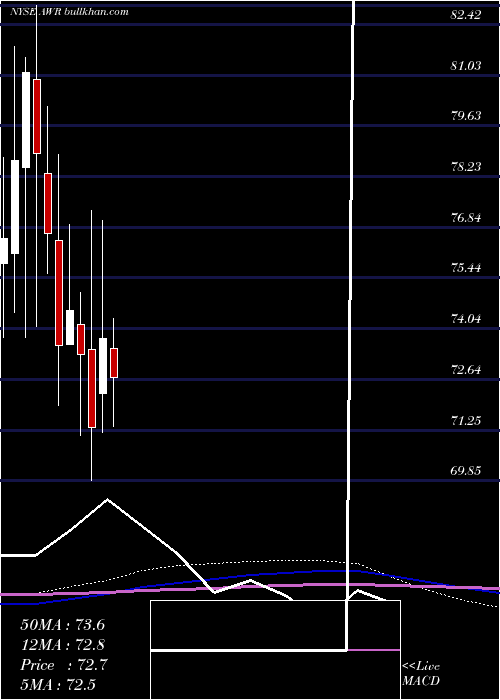500x700 pixels.
Task: Click the 71.25 price axis label
Action: [x=466, y=420]
